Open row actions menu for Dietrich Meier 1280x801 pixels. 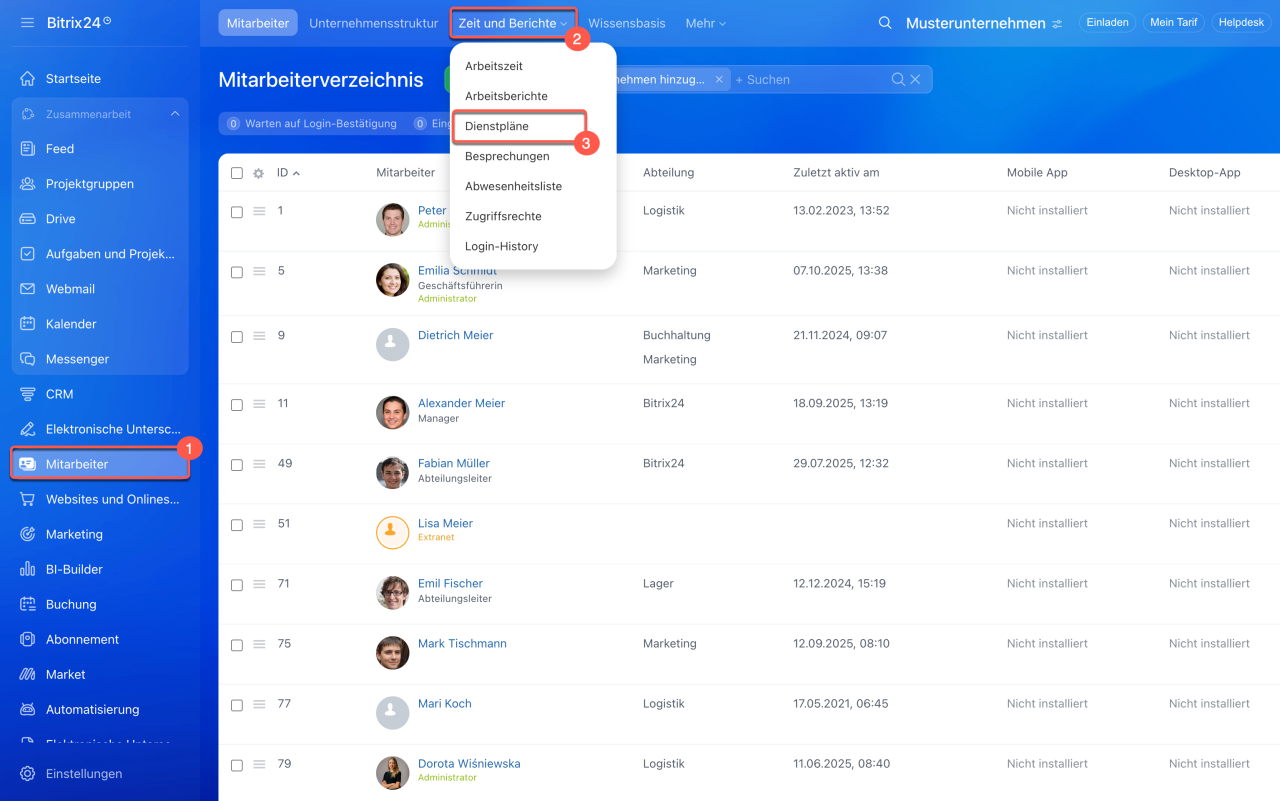[x=259, y=336]
